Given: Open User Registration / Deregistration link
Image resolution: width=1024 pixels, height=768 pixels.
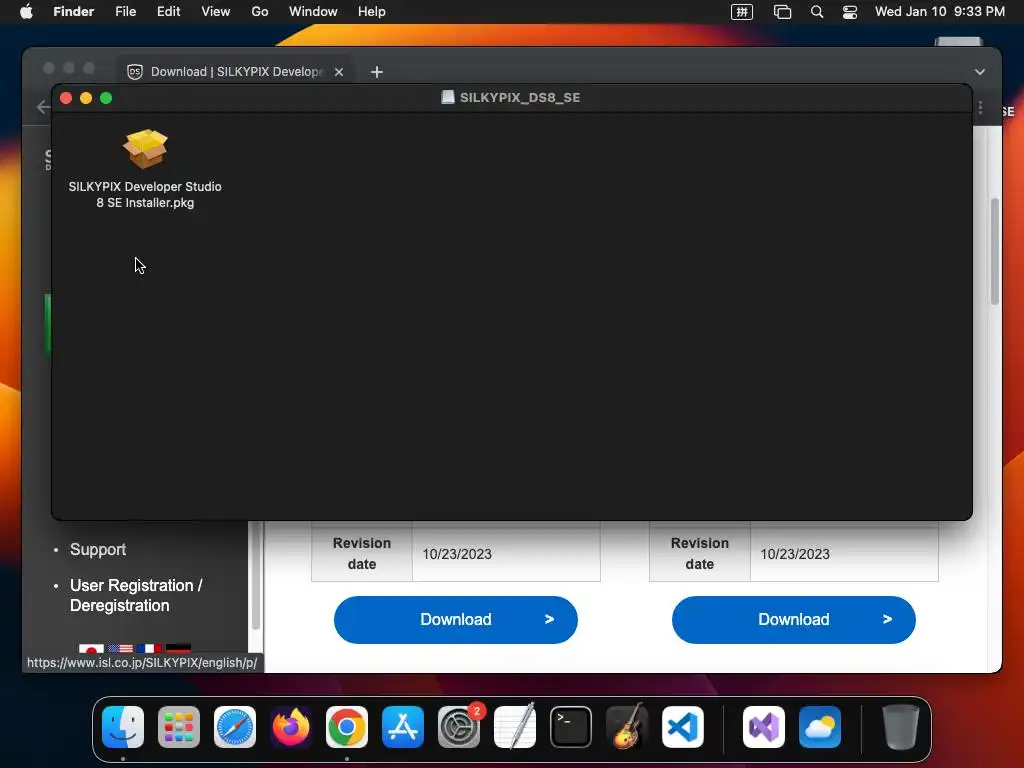Looking at the screenshot, I should click(136, 596).
